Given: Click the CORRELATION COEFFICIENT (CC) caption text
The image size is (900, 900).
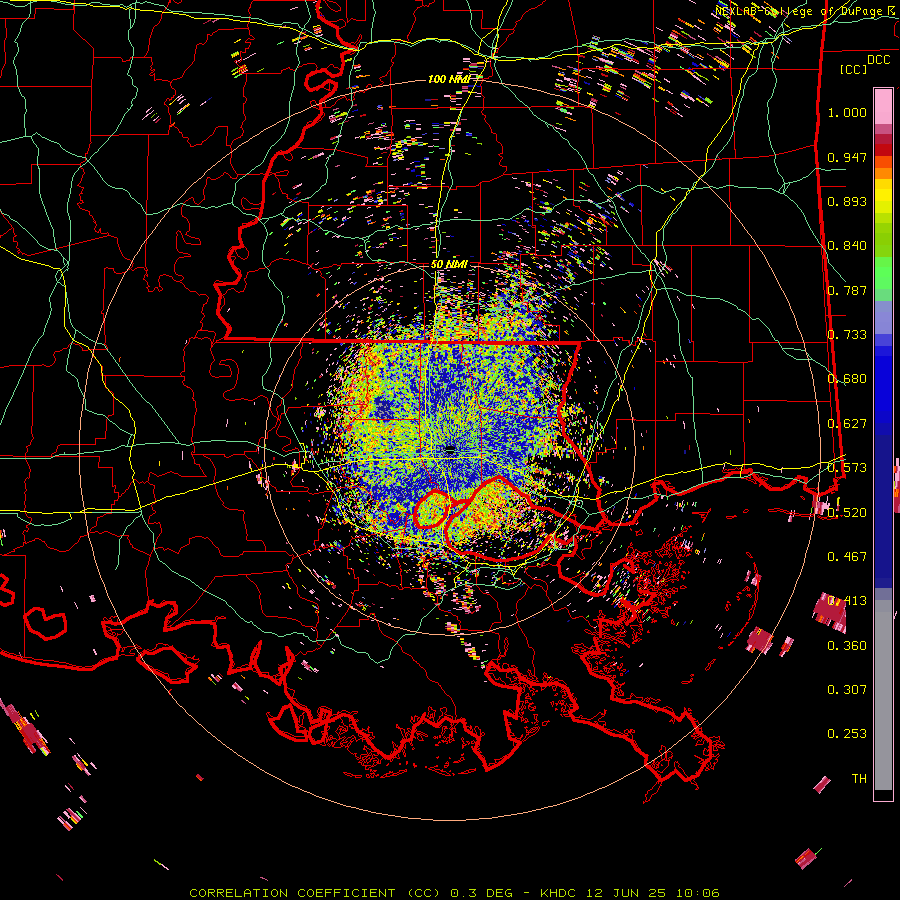Looking at the screenshot, I should pos(315,893).
